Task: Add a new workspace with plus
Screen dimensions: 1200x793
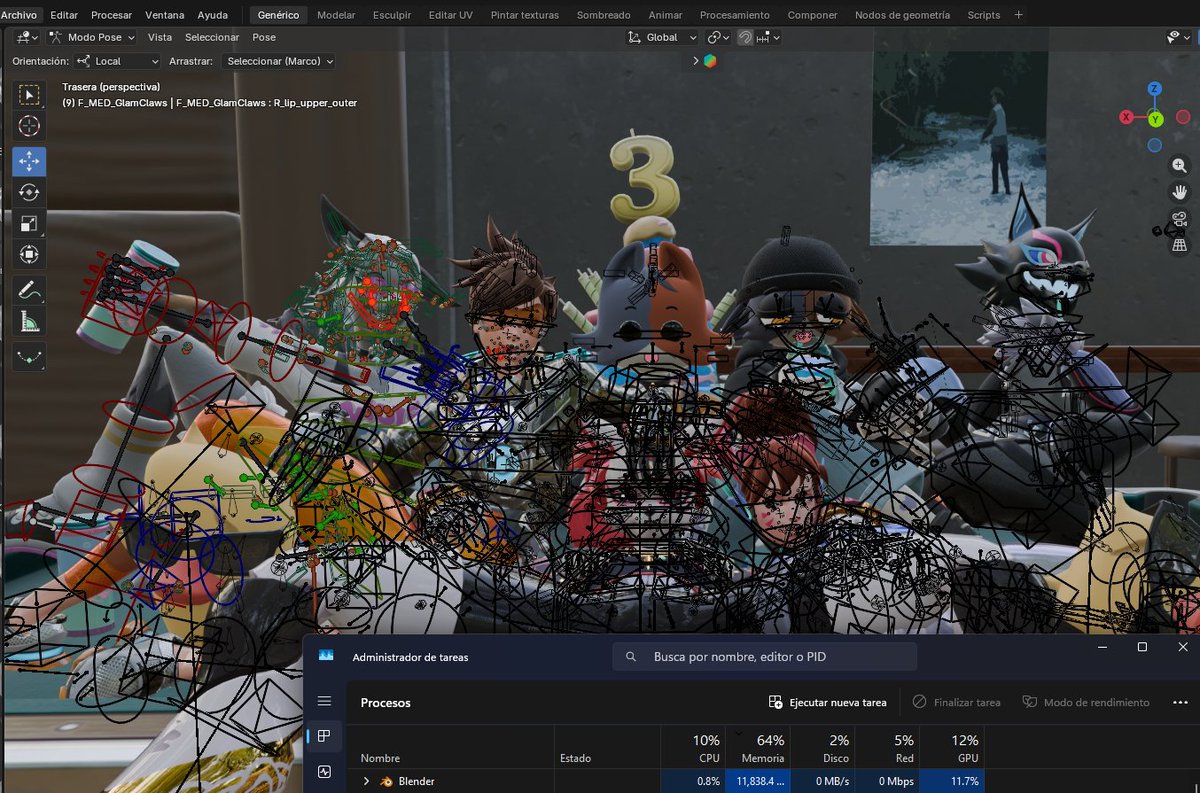Action: tap(1019, 15)
